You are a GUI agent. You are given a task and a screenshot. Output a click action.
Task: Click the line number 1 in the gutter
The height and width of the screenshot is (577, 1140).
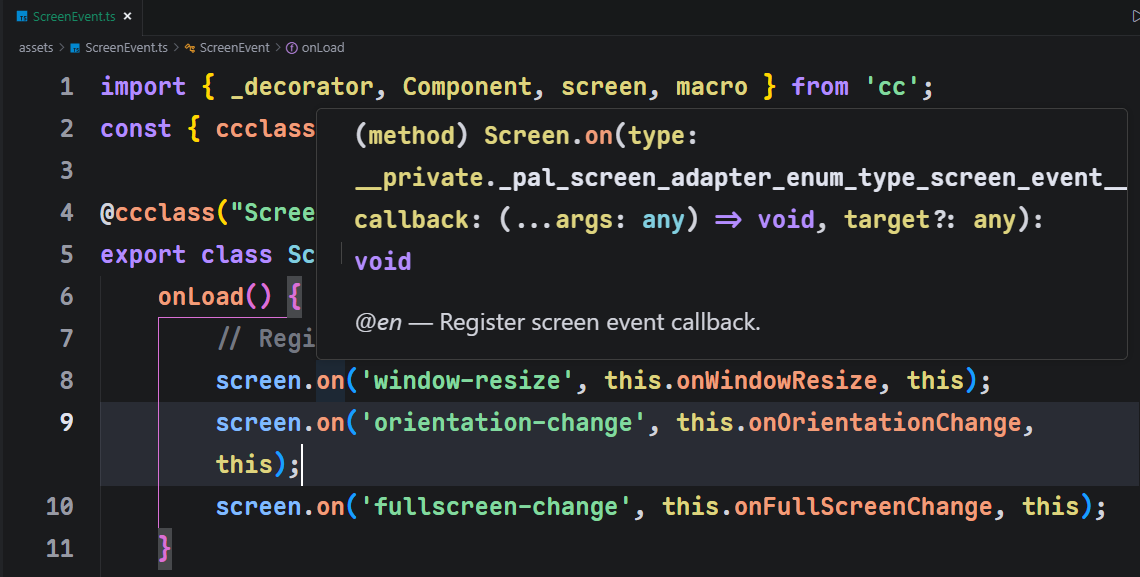(x=66, y=87)
